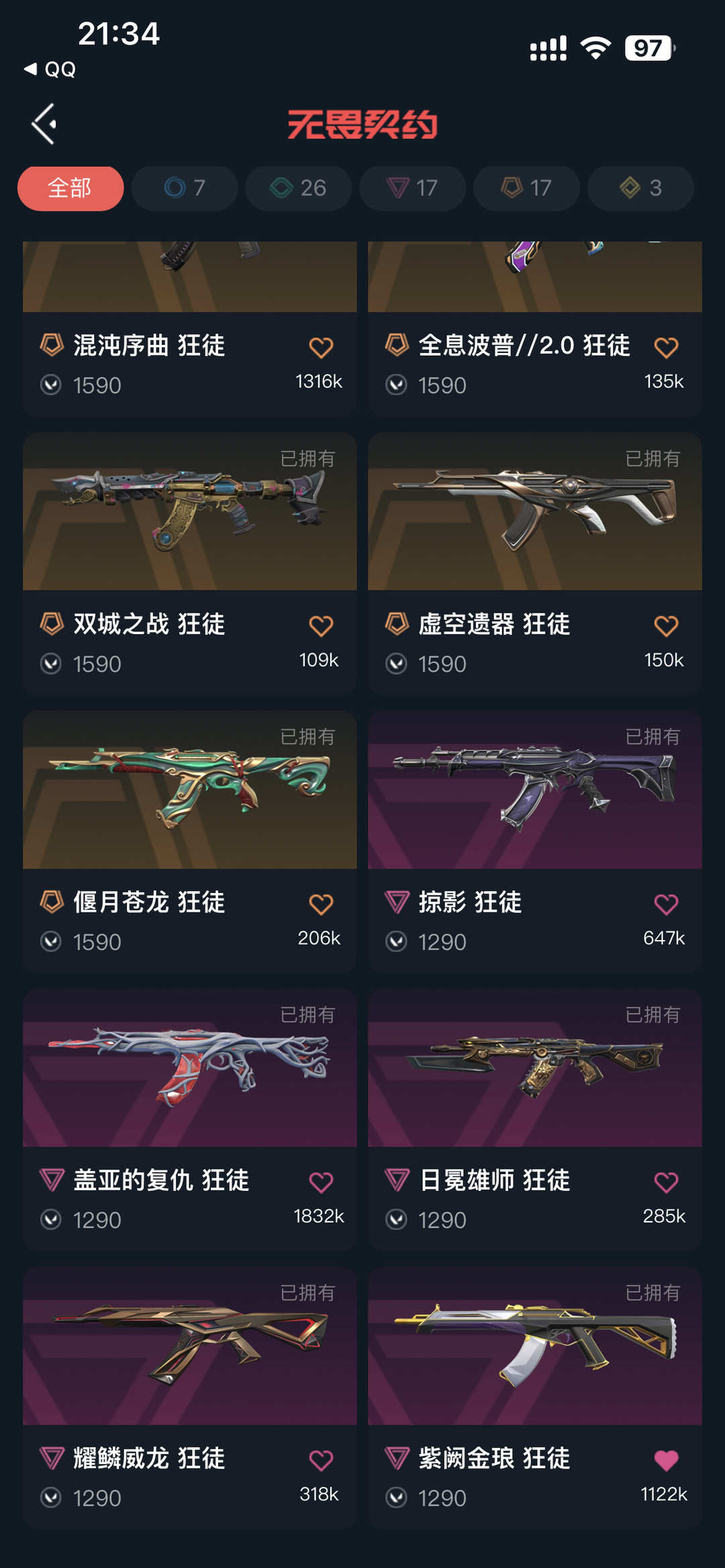The width and height of the screenshot is (725, 1568).
Task: Favorite the 混沌序曲 狂徒 skin
Action: [x=321, y=348]
